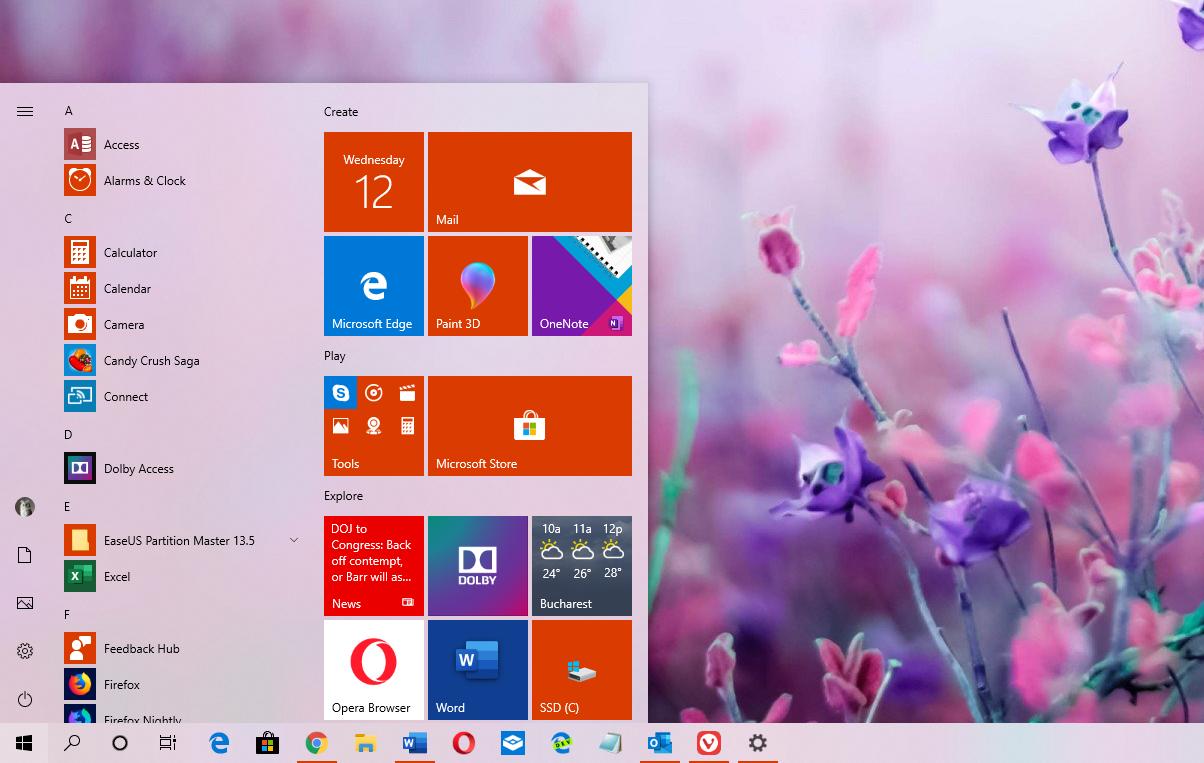Click the letter D group header

pos(69,435)
